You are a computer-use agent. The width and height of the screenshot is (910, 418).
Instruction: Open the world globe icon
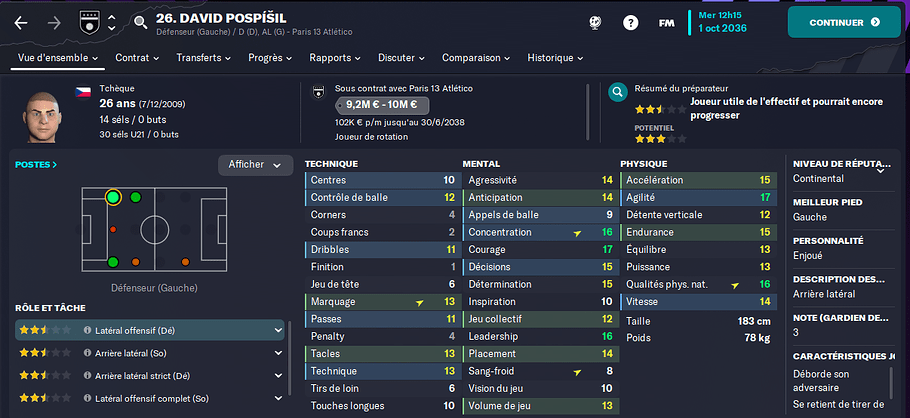595,23
